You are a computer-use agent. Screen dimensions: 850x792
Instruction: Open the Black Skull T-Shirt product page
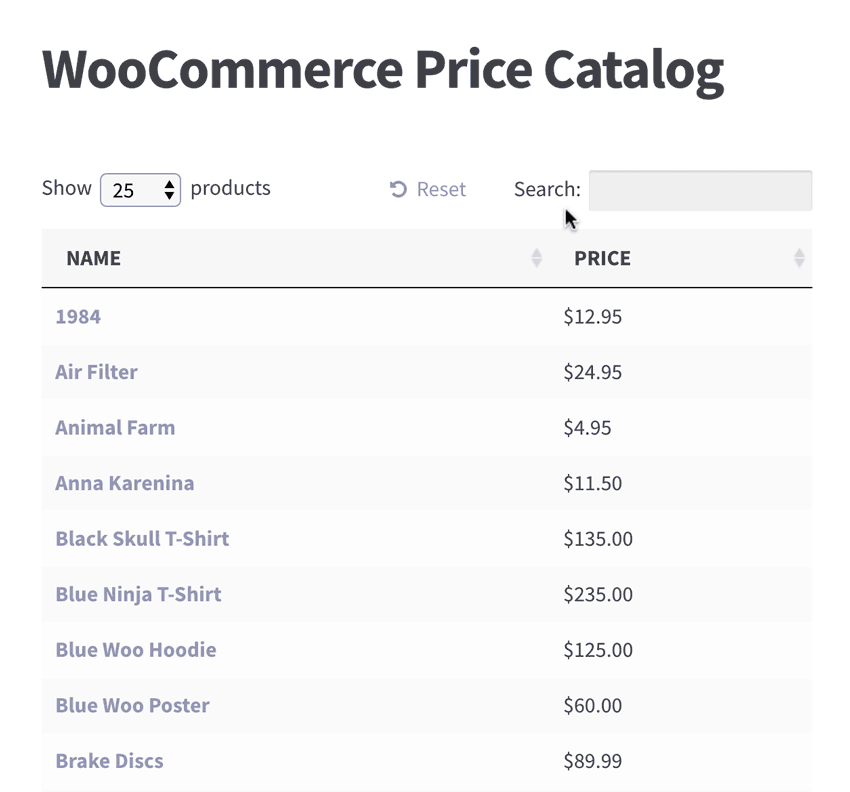(141, 539)
